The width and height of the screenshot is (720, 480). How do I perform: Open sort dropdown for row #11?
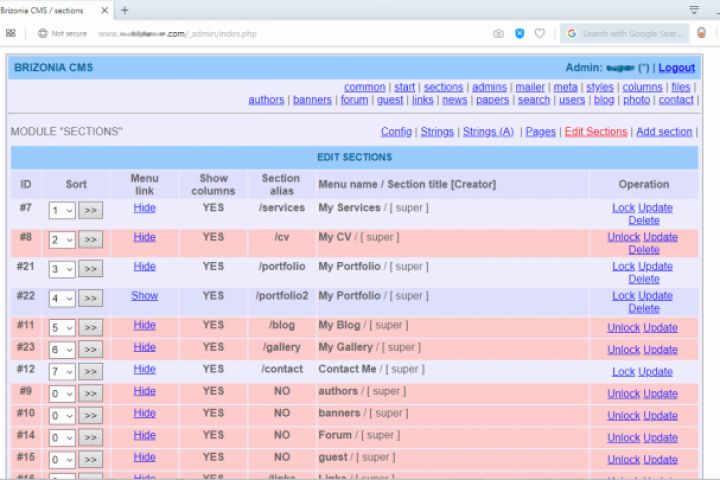pyautogui.click(x=62, y=328)
